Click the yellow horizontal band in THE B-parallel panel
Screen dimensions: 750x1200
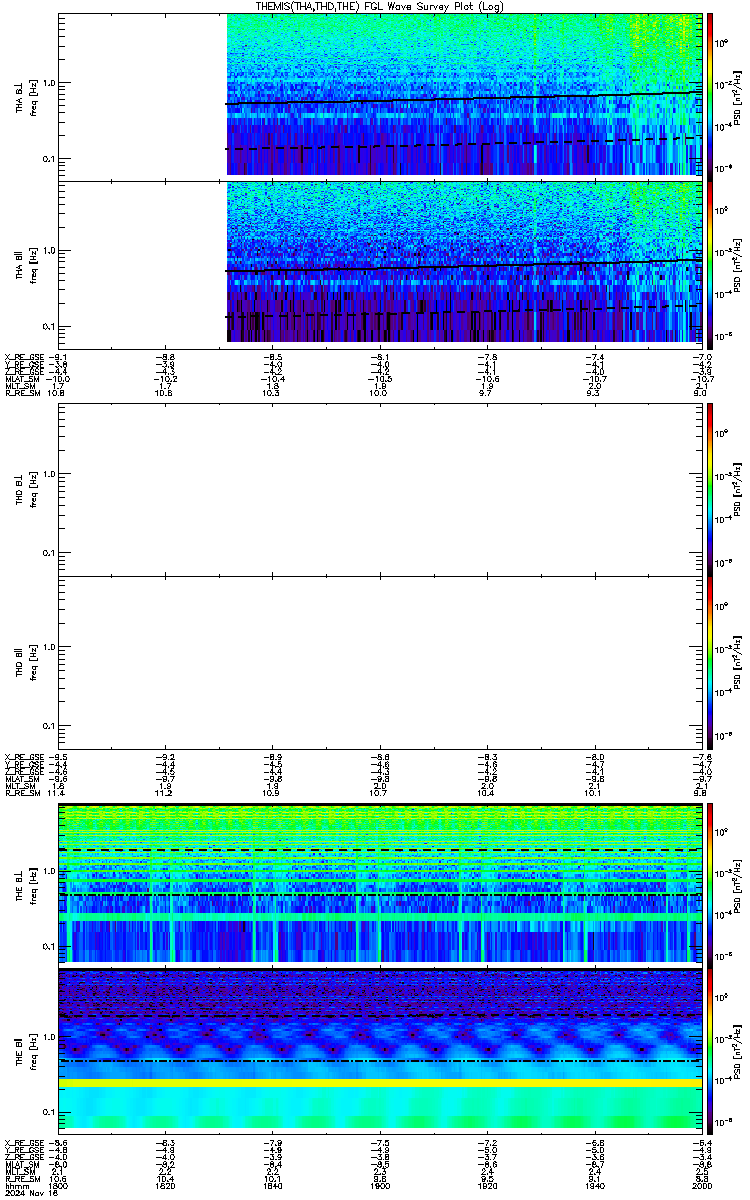pyautogui.click(x=380, y=1082)
